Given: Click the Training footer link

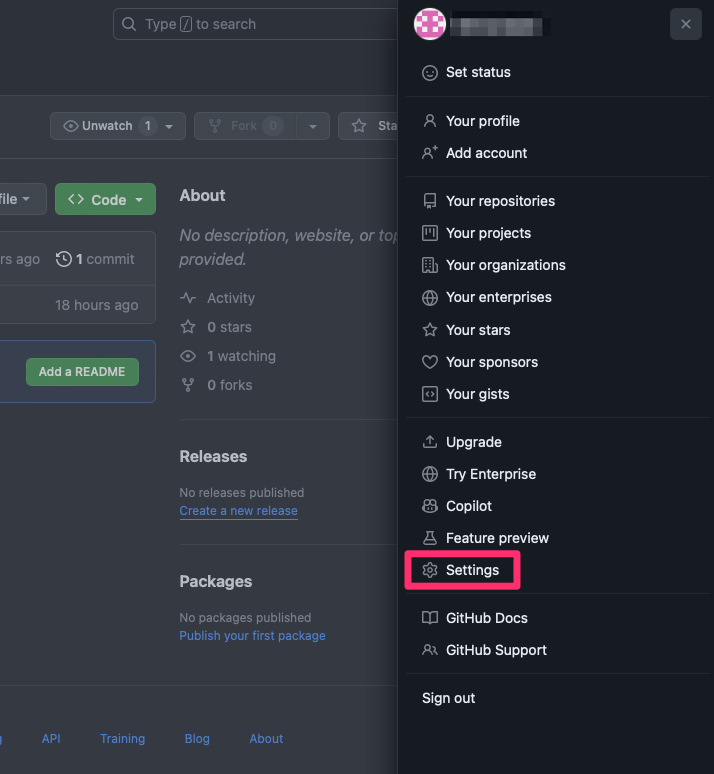Looking at the screenshot, I should coord(122,738).
